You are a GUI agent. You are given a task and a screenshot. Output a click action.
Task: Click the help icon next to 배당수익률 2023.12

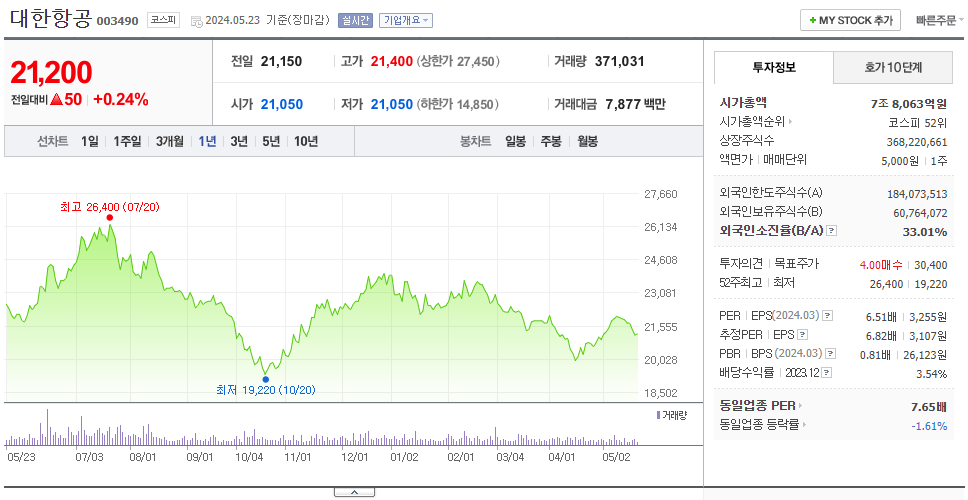pos(827,373)
